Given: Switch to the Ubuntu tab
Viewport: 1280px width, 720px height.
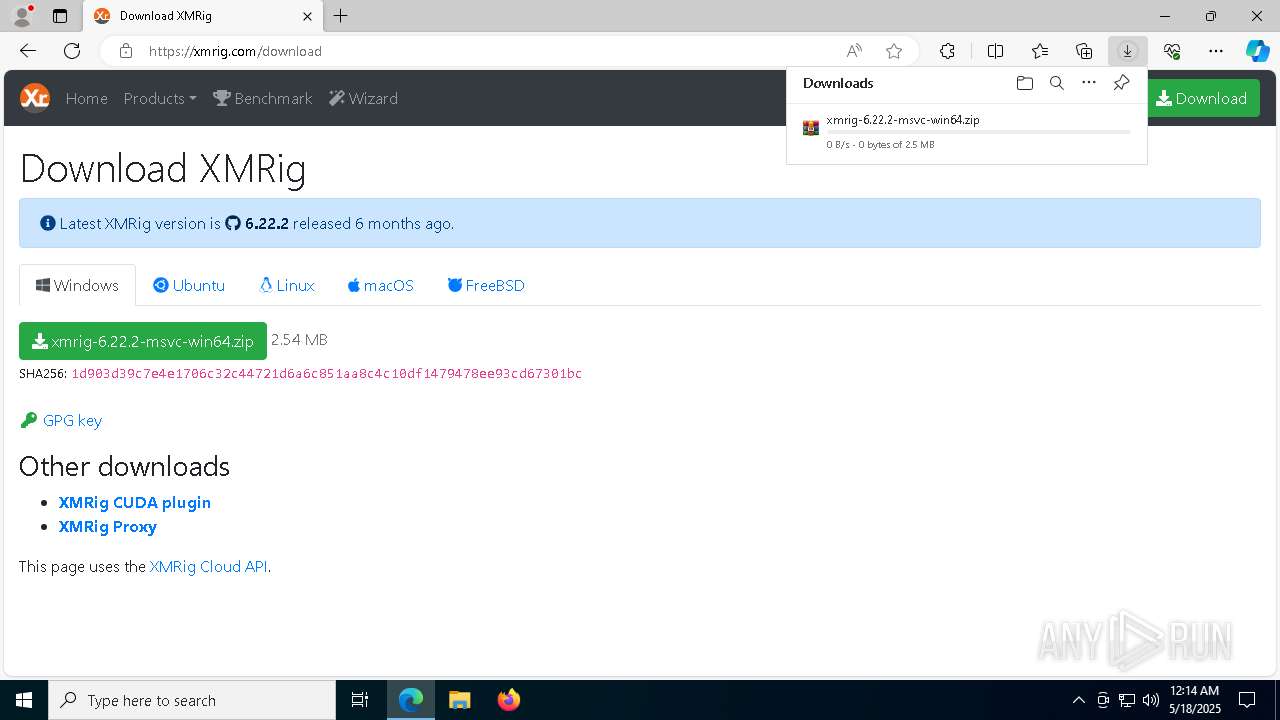Looking at the screenshot, I should click(189, 285).
